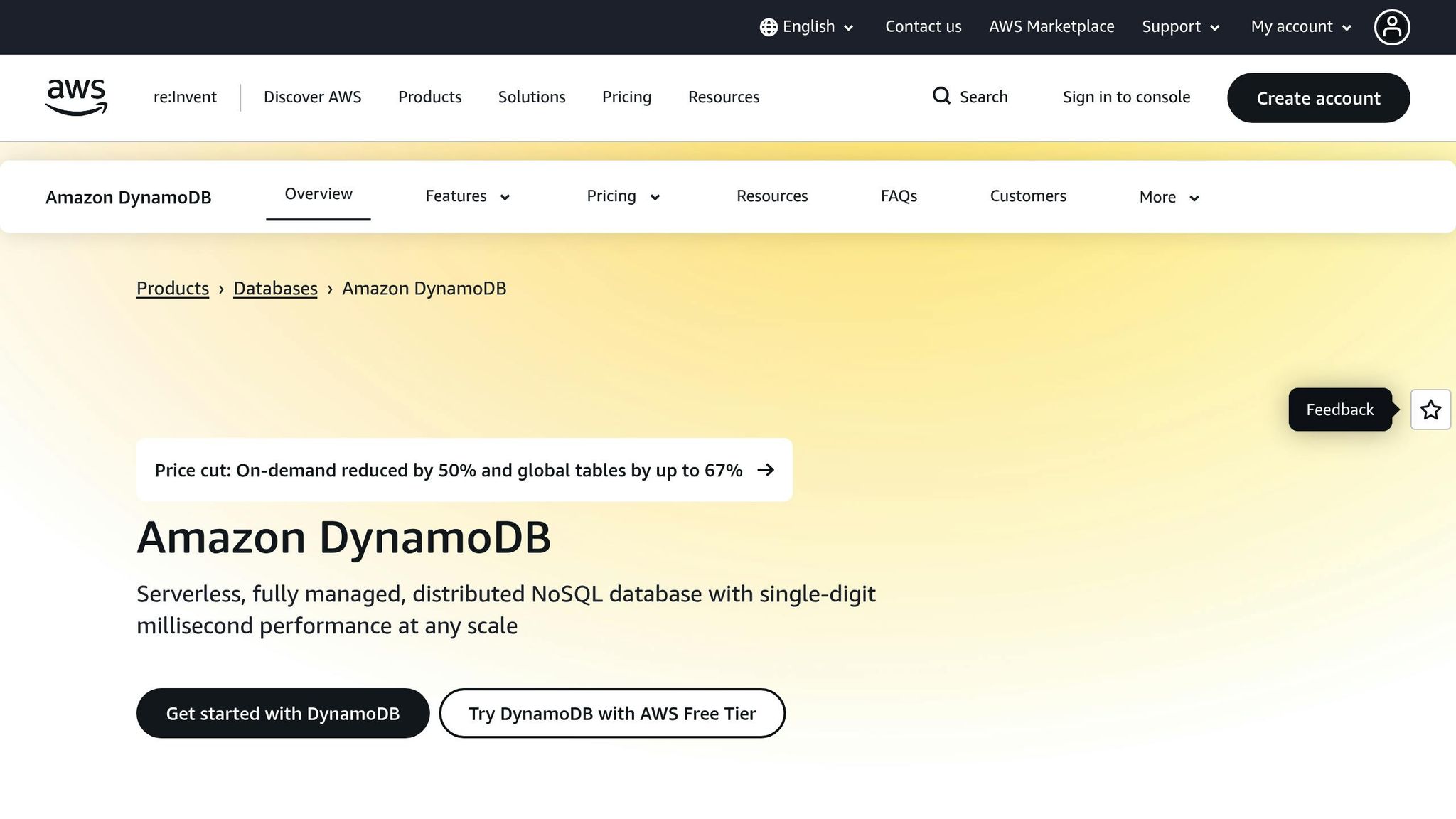
Task: Select the globe language icon
Action: click(768, 26)
